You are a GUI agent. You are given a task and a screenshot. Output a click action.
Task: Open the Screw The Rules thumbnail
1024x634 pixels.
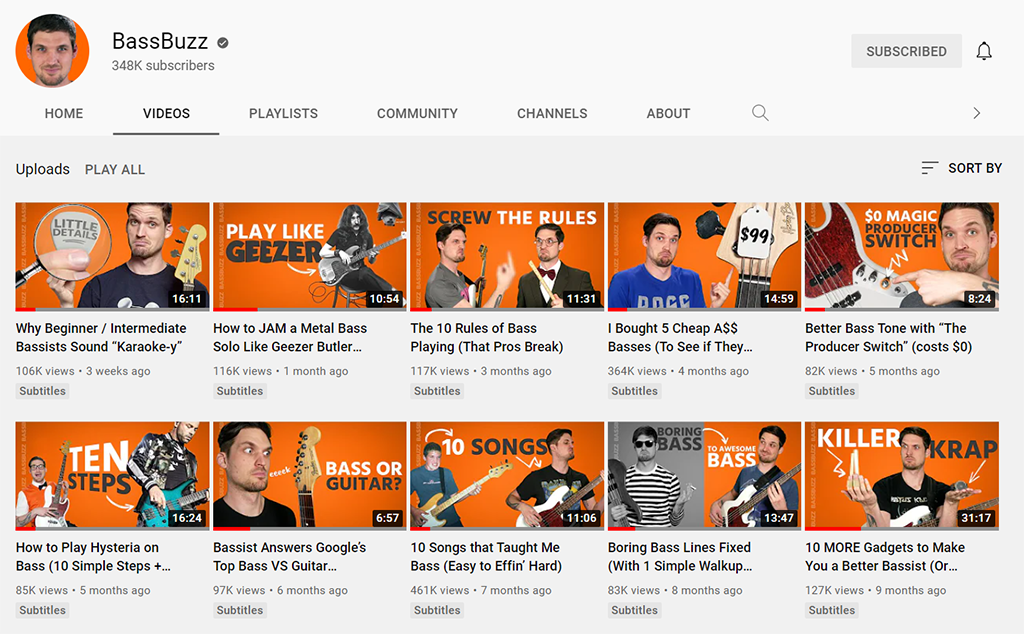point(507,255)
